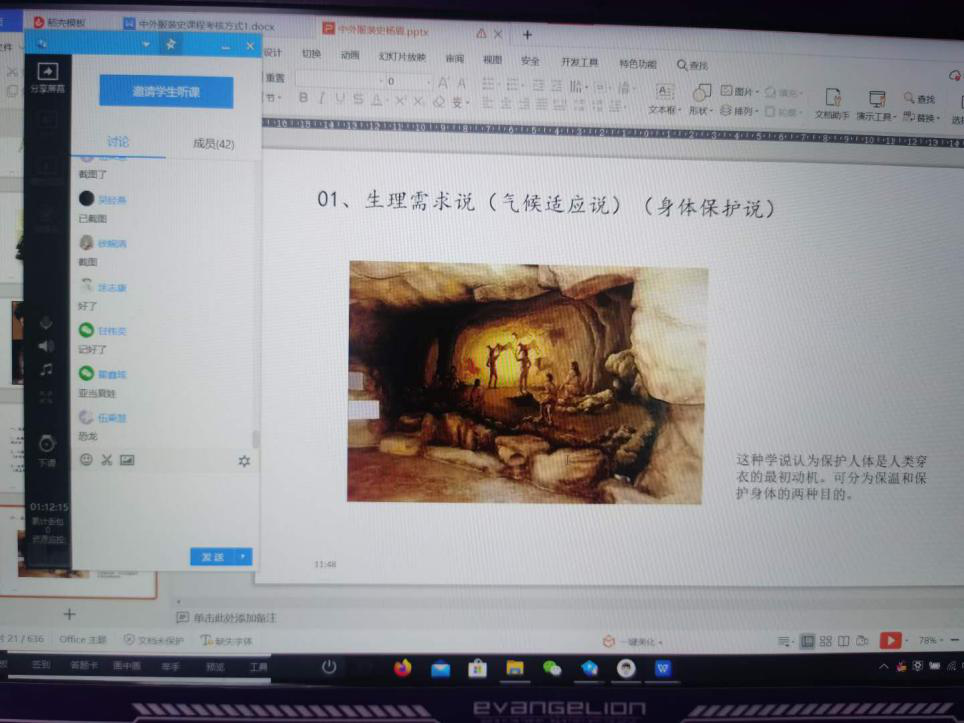Open the emoji picker in chat
The width and height of the screenshot is (964, 723).
(86, 460)
